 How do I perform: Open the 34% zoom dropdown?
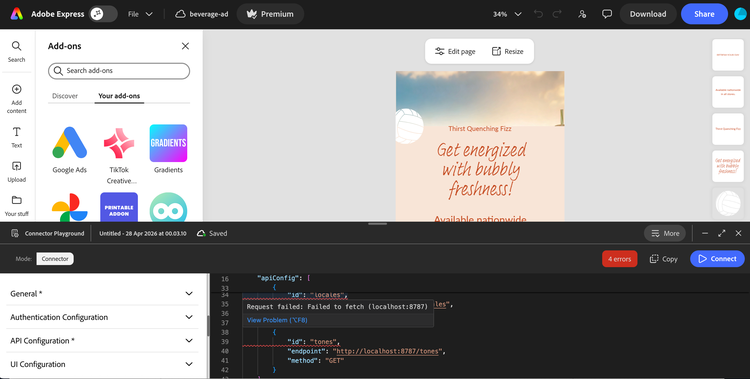[507, 14]
